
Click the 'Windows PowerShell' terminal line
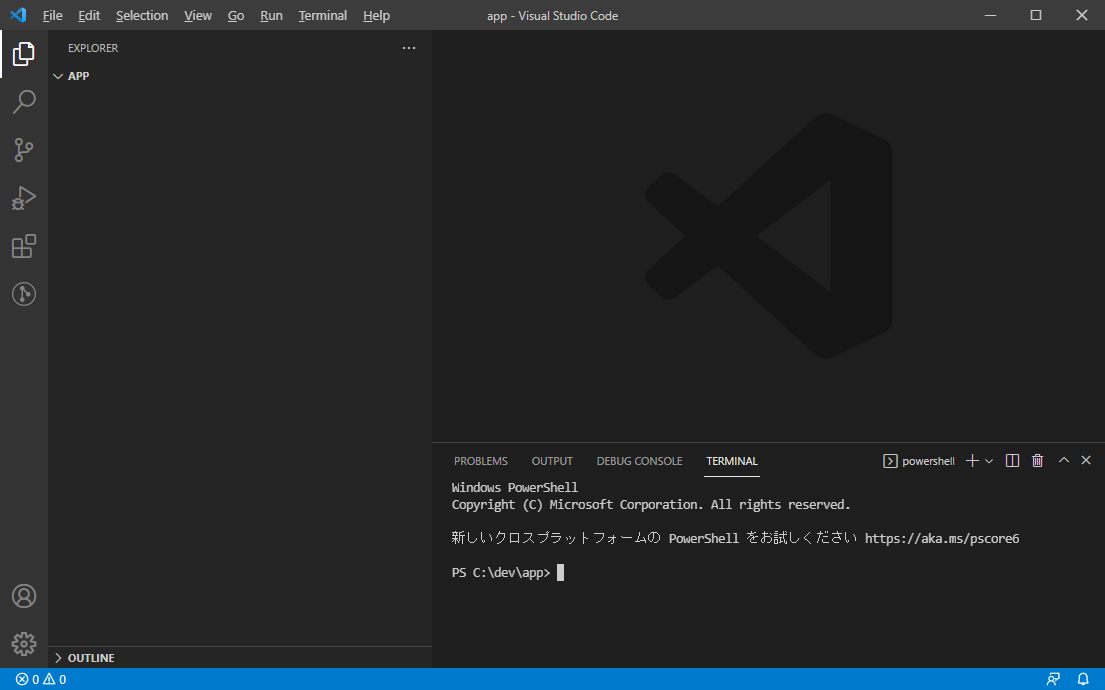point(514,488)
